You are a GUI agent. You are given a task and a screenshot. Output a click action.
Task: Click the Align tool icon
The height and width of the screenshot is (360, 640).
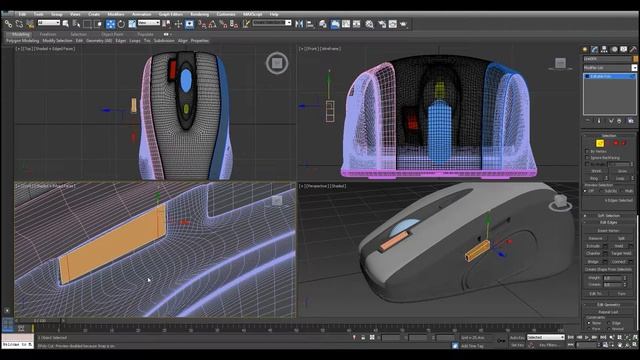(x=310, y=24)
